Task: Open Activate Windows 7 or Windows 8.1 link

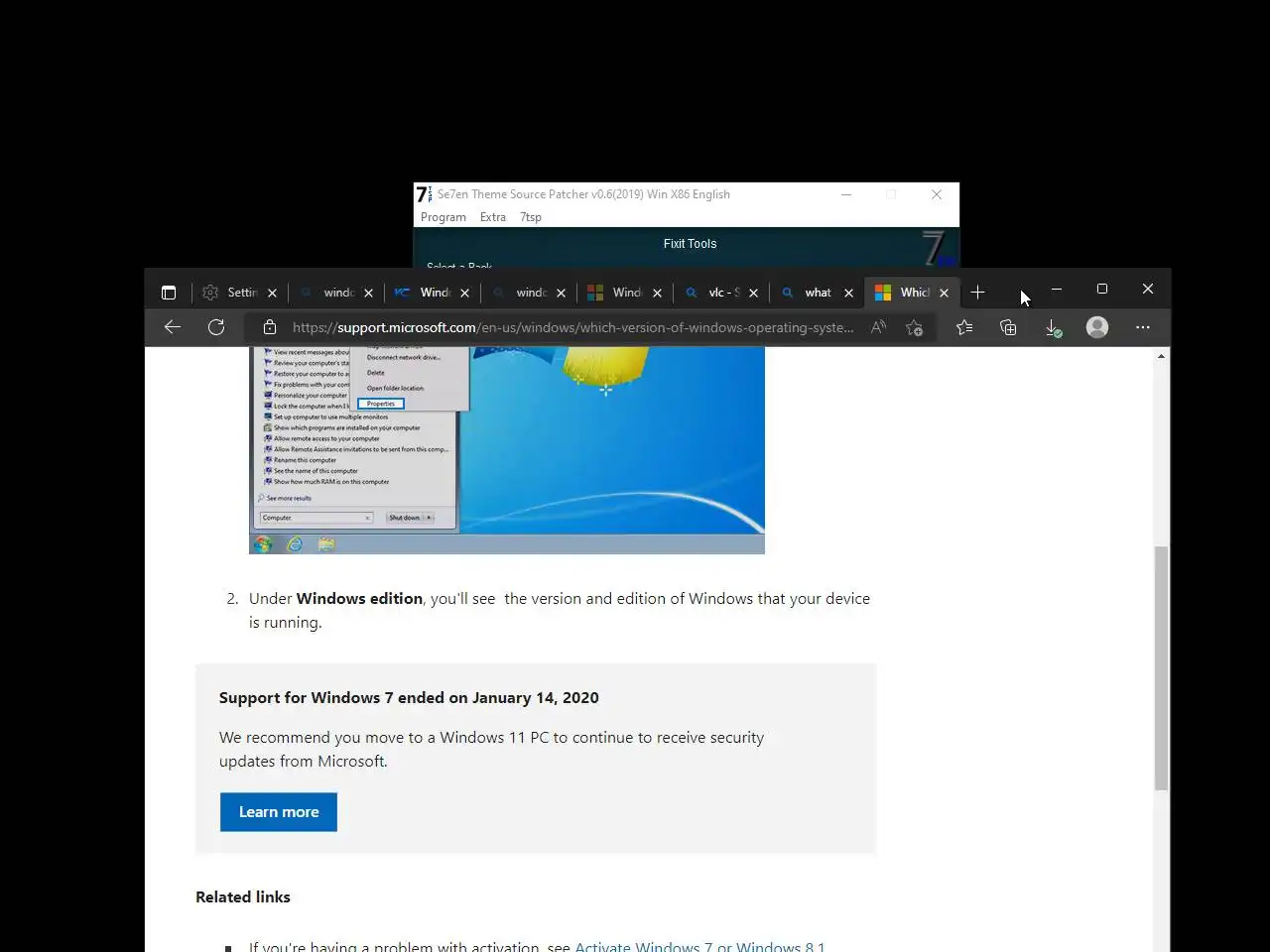Action: pos(699,946)
